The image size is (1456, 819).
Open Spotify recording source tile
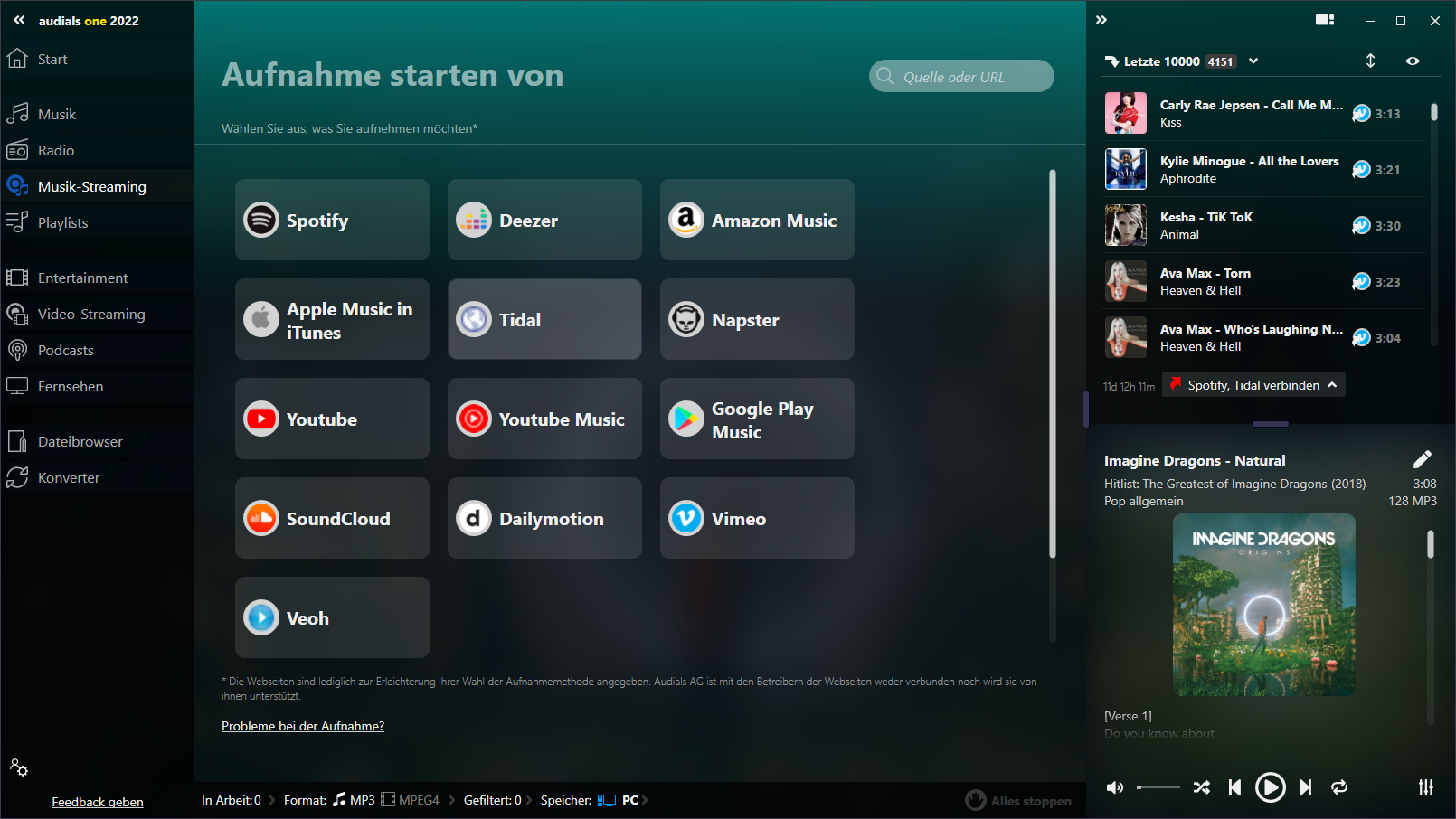pos(332,220)
